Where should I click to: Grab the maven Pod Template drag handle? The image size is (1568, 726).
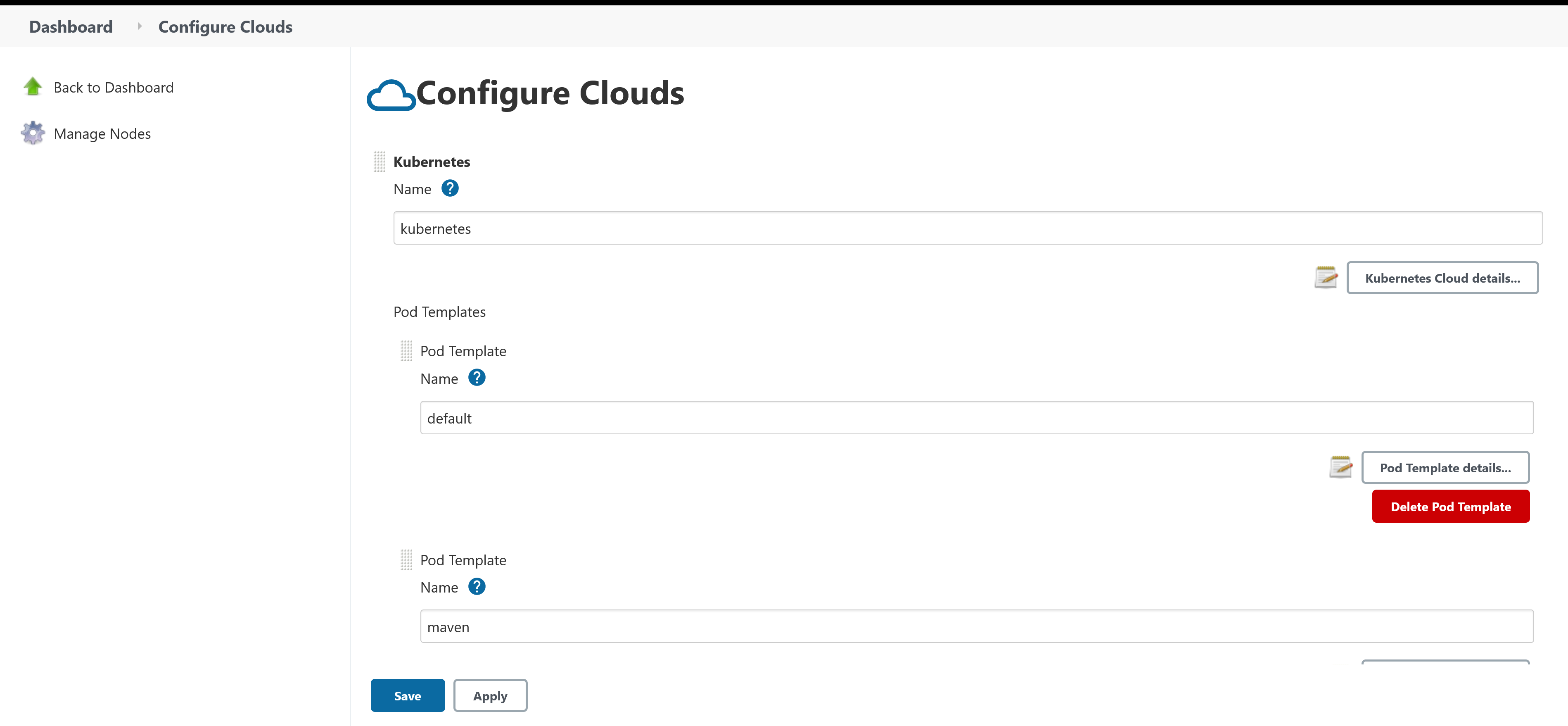(x=406, y=559)
